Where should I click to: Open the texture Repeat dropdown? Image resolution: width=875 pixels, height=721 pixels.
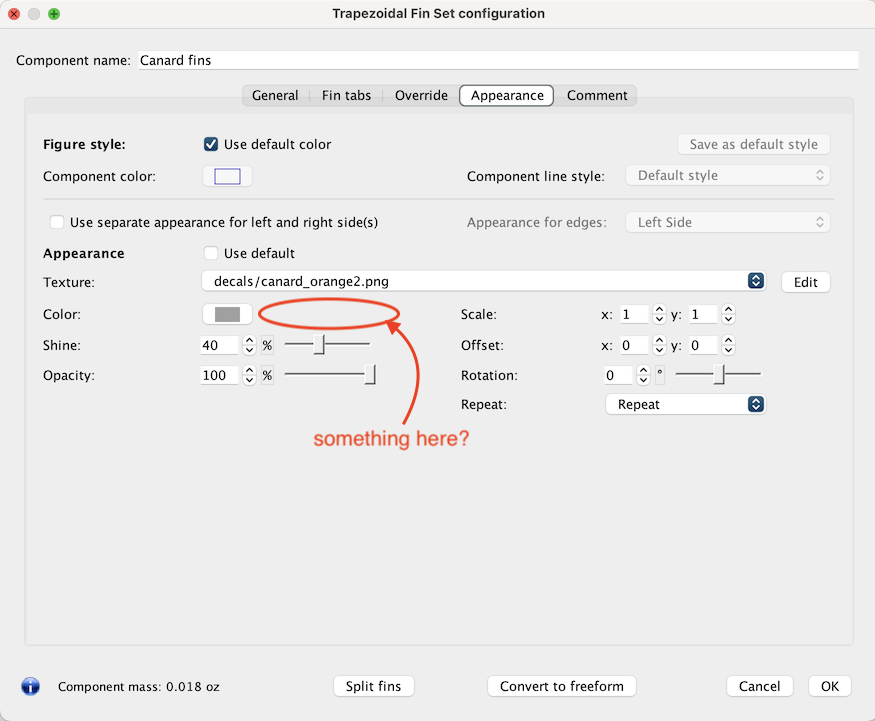coord(685,404)
